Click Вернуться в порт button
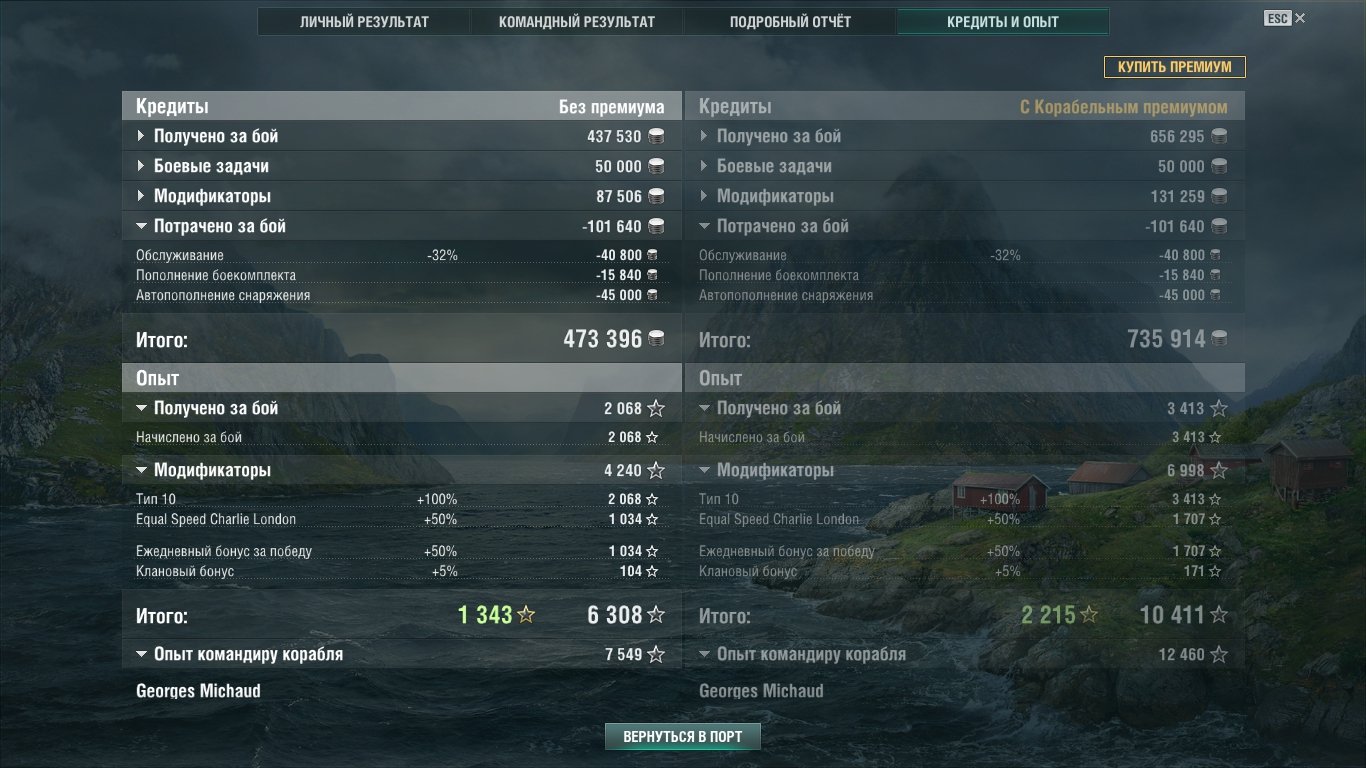 click(x=683, y=737)
